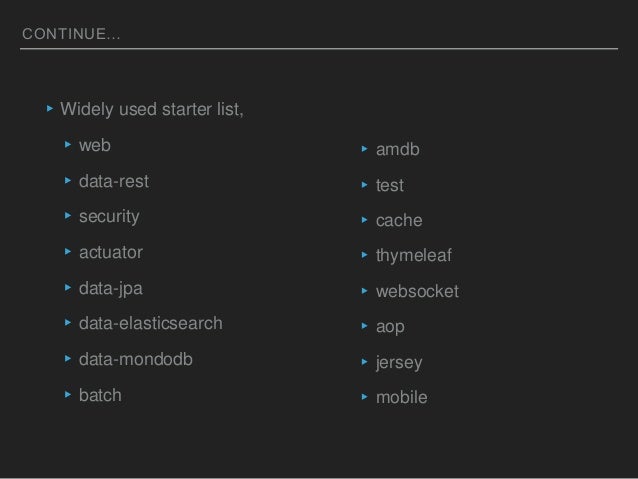
Task: Click the triangle bullet next to mobile
Action: point(365,397)
